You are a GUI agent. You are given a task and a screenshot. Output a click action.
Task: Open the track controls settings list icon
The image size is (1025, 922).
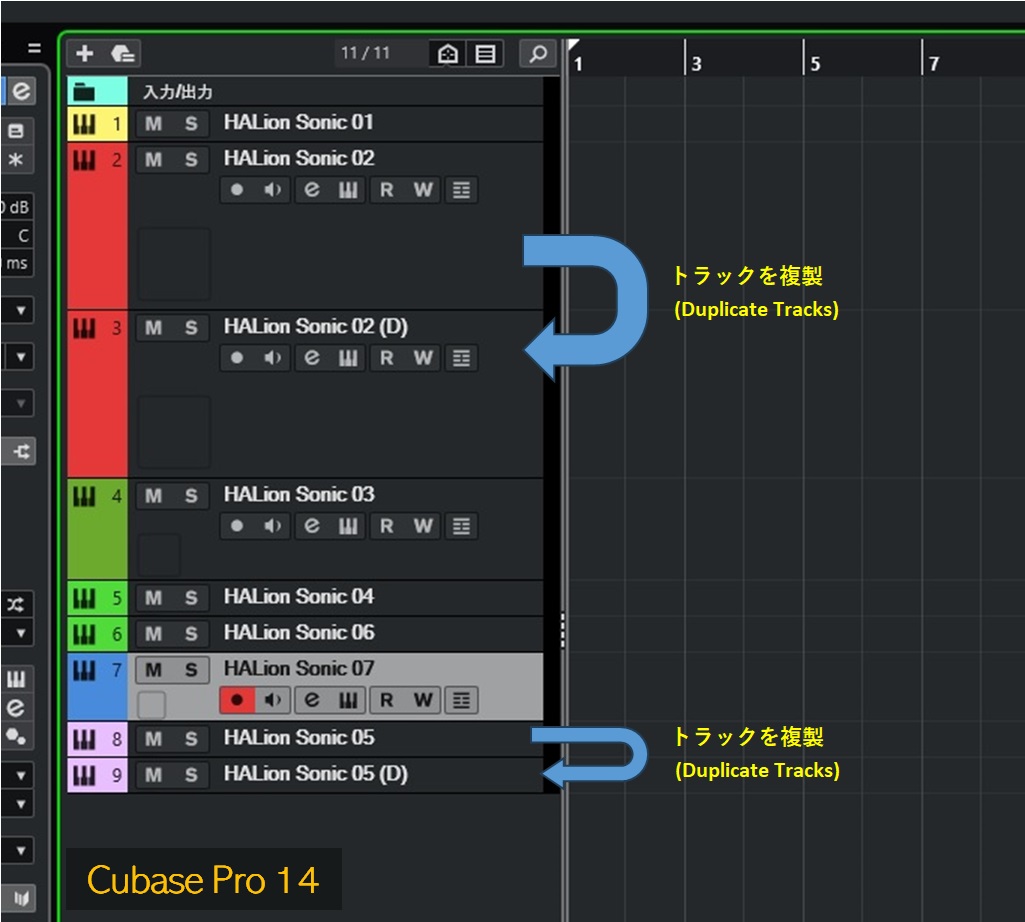[x=485, y=54]
